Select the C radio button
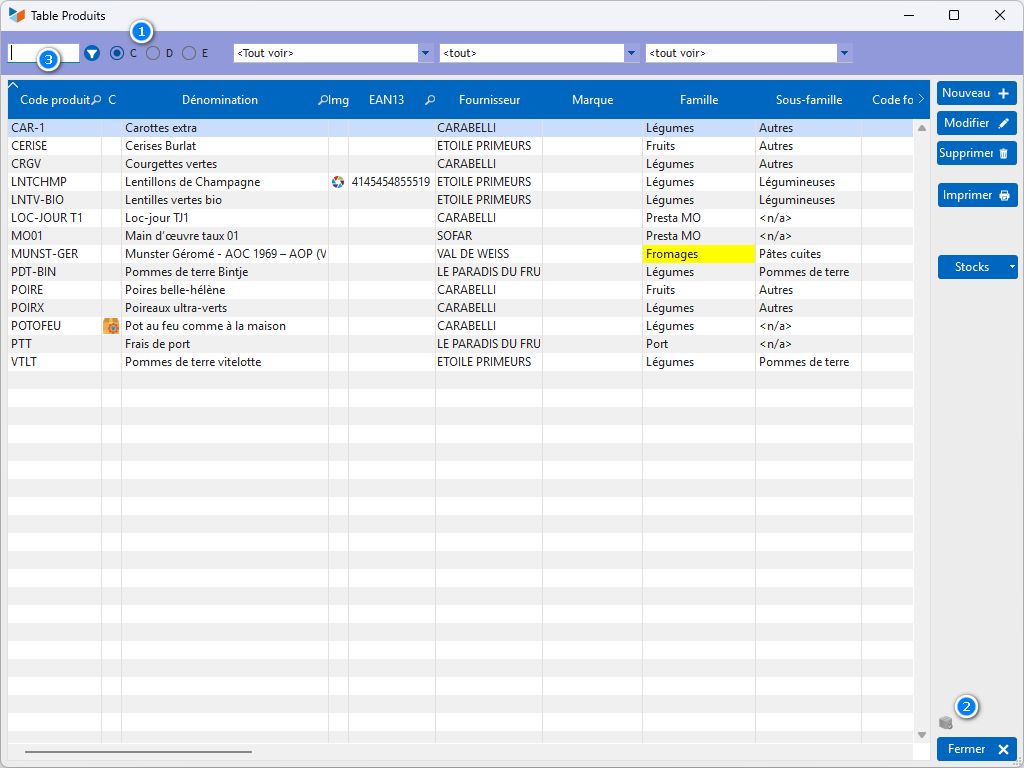This screenshot has width=1024, height=768. pos(118,53)
